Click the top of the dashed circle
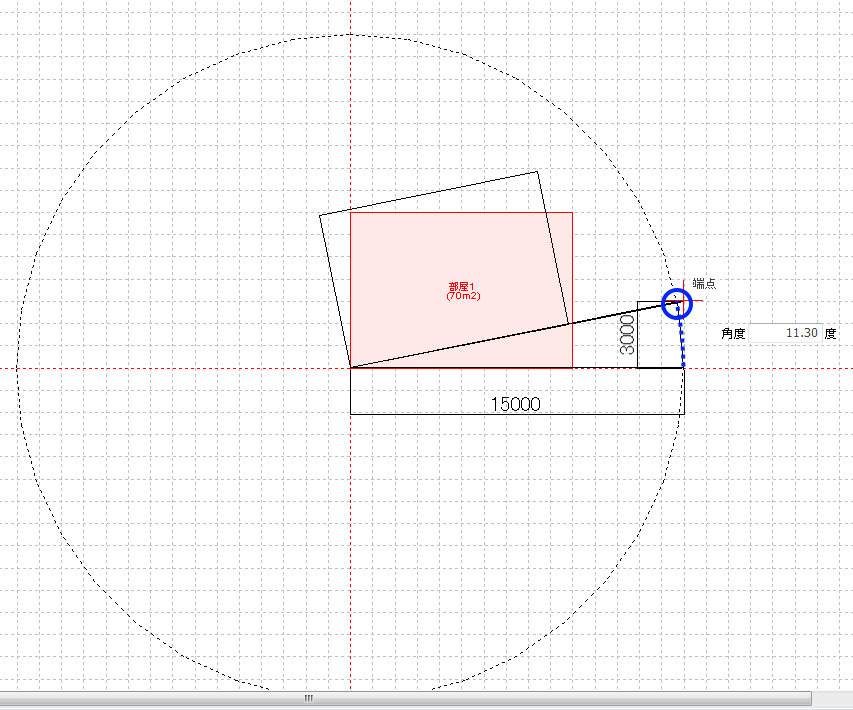This screenshot has width=853, height=710. click(x=350, y=35)
